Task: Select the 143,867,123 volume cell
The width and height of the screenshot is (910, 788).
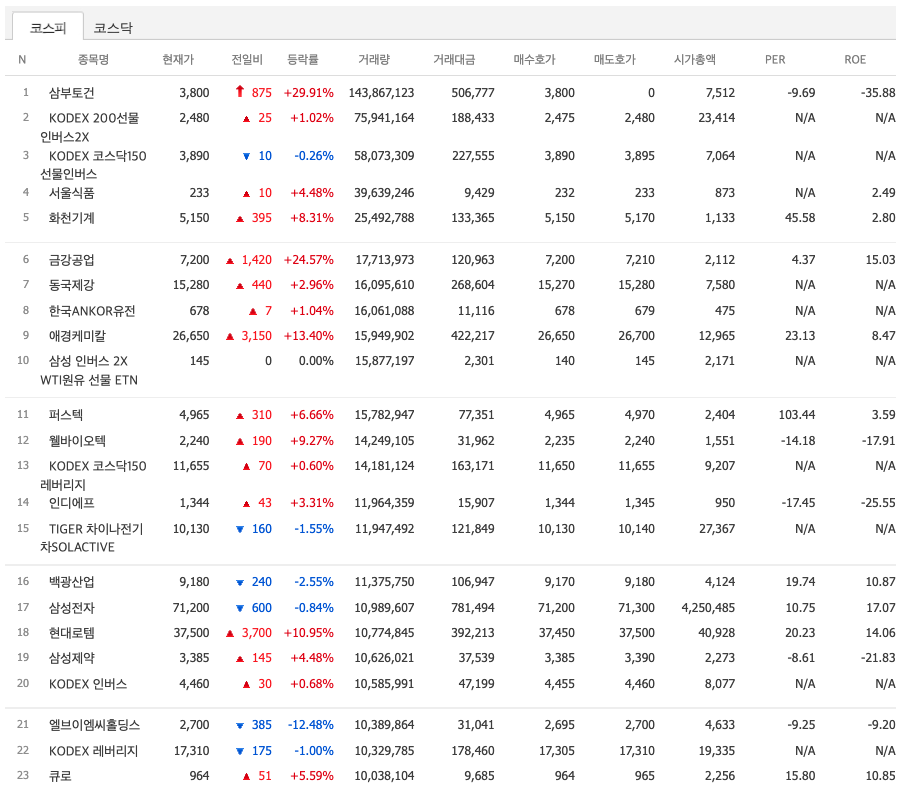Action: 381,93
